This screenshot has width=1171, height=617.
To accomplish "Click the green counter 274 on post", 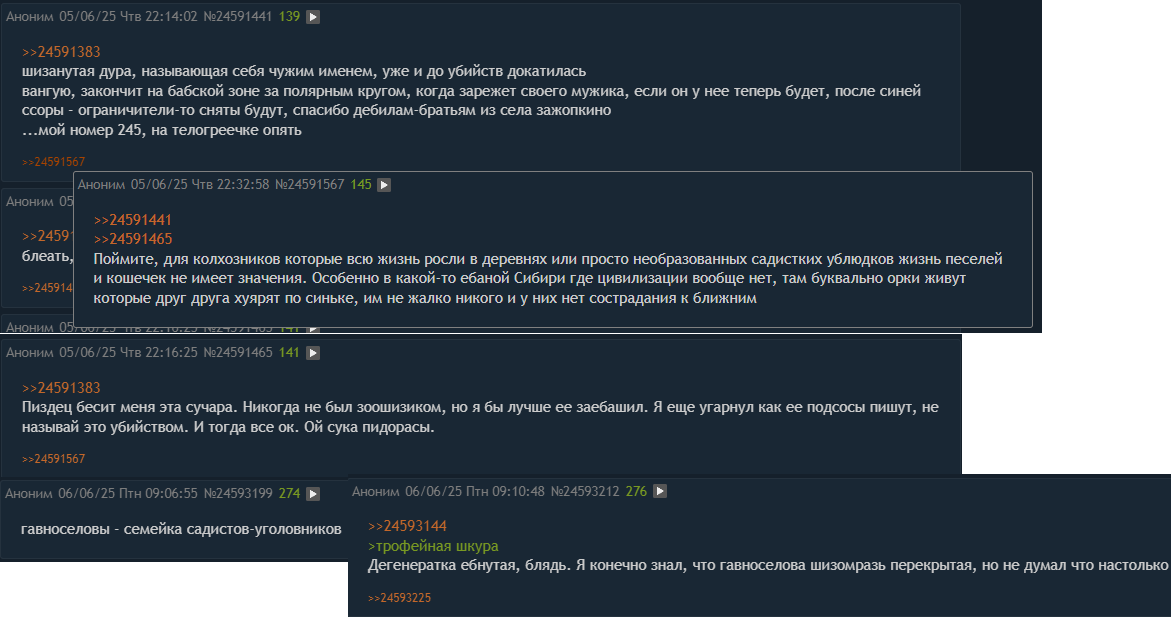I will coord(289,494).
